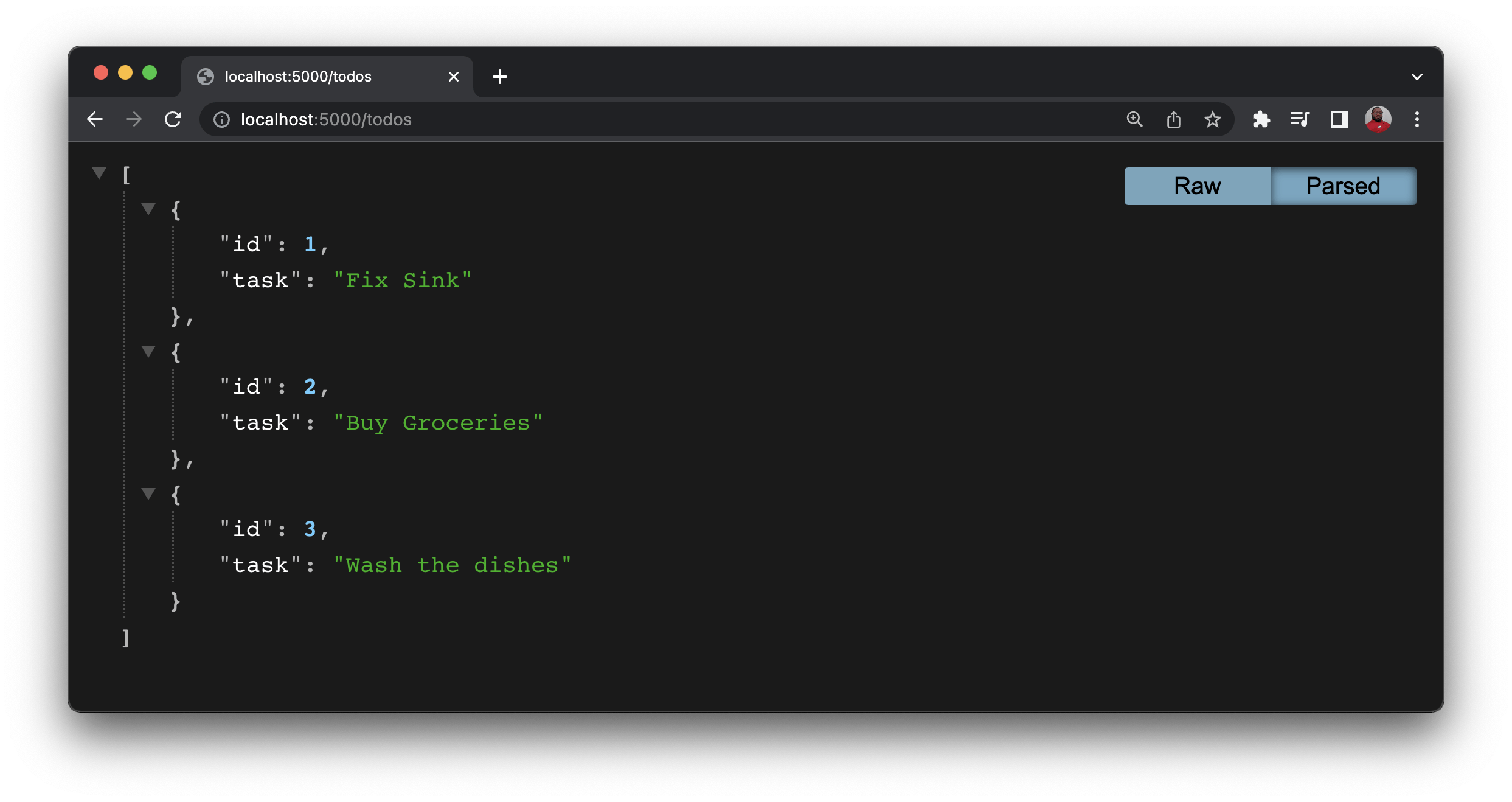Collapse the root JSON array
Viewport: 1512px width, 802px height.
pos(98,172)
